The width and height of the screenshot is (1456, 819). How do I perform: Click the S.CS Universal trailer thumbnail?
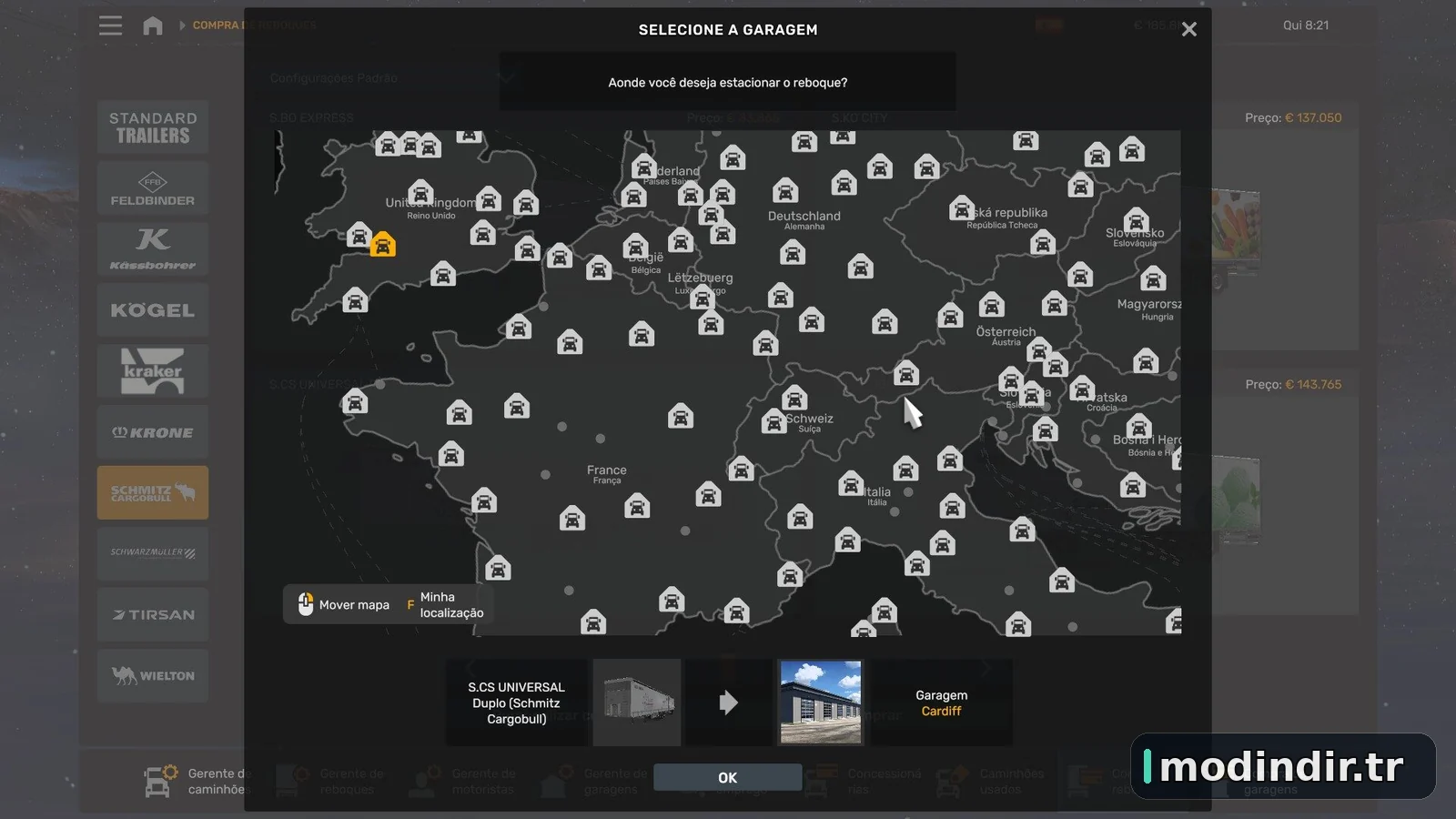tap(637, 703)
